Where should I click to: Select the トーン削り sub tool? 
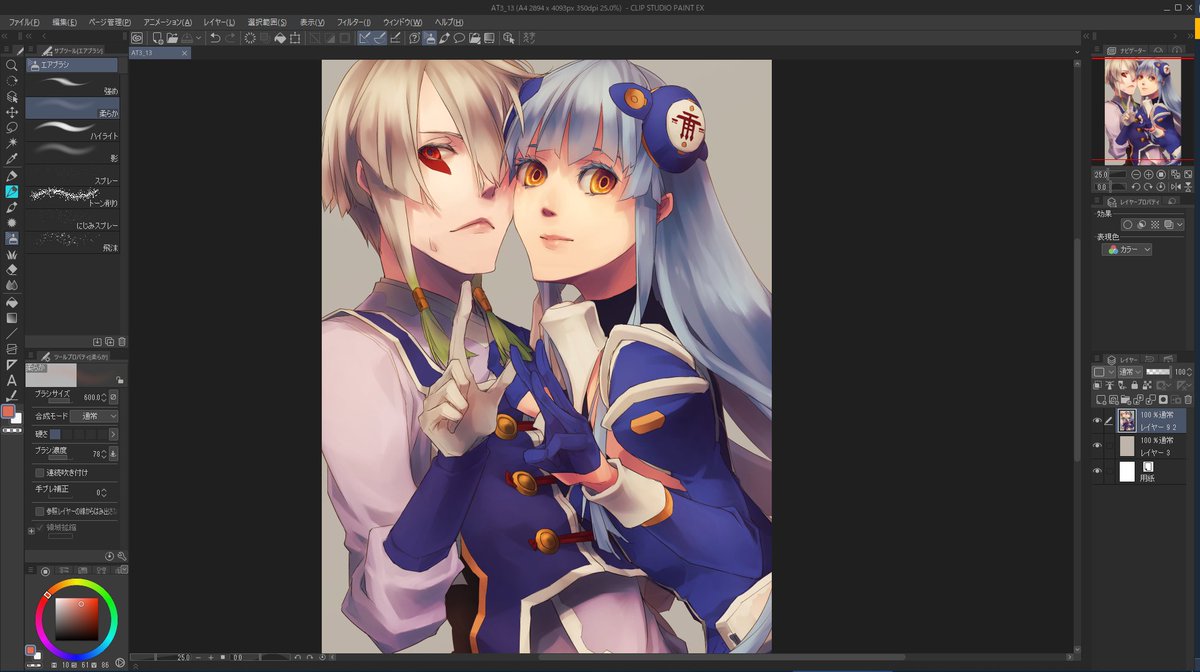72,197
